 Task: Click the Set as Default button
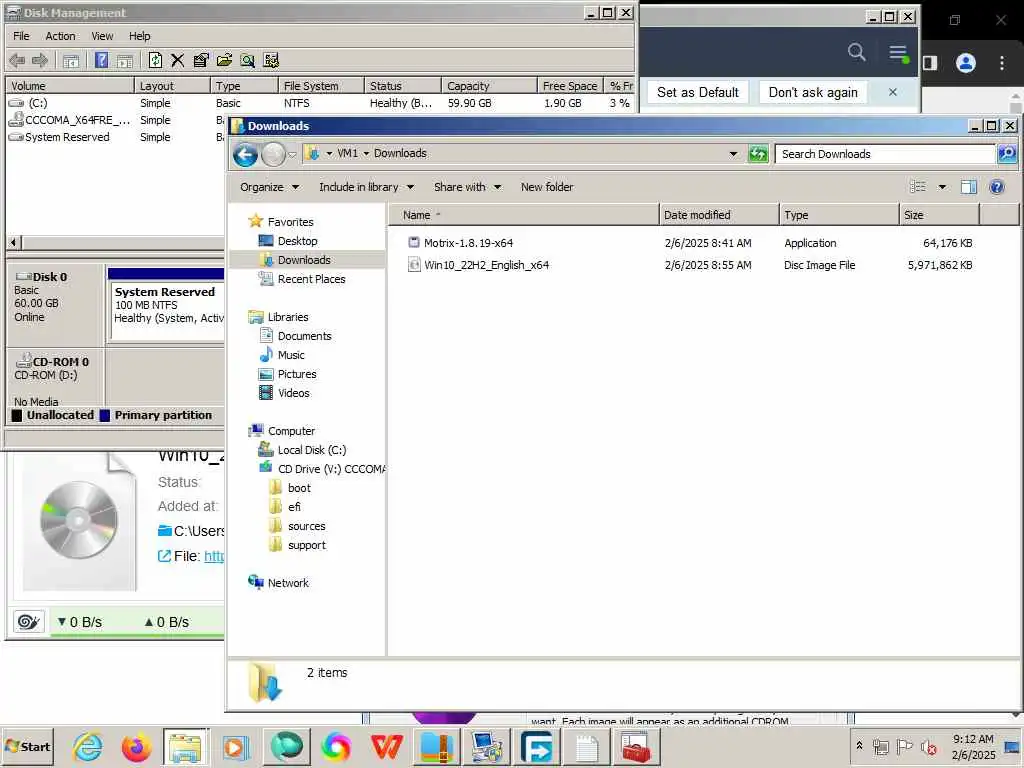(697, 93)
